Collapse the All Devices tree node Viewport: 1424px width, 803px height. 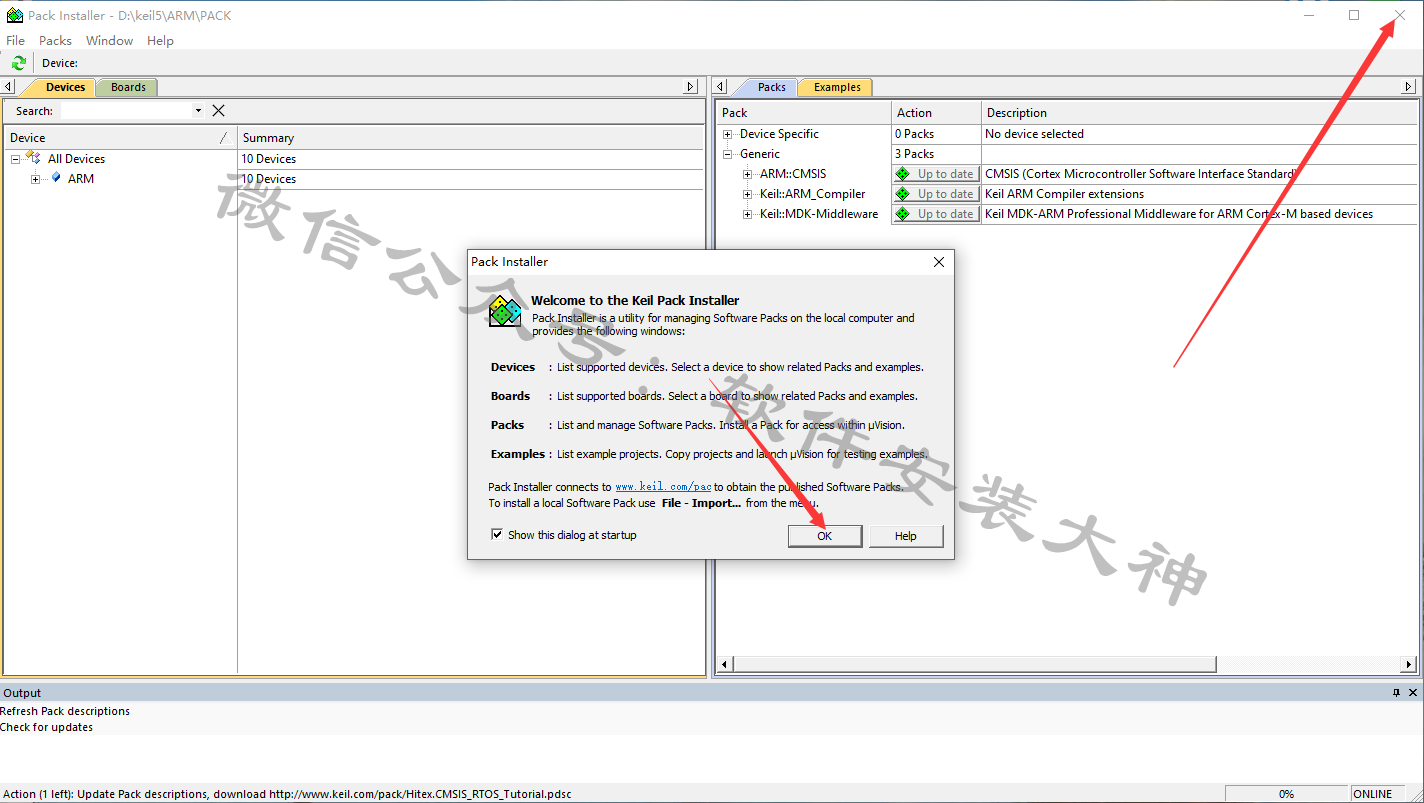coord(16,159)
